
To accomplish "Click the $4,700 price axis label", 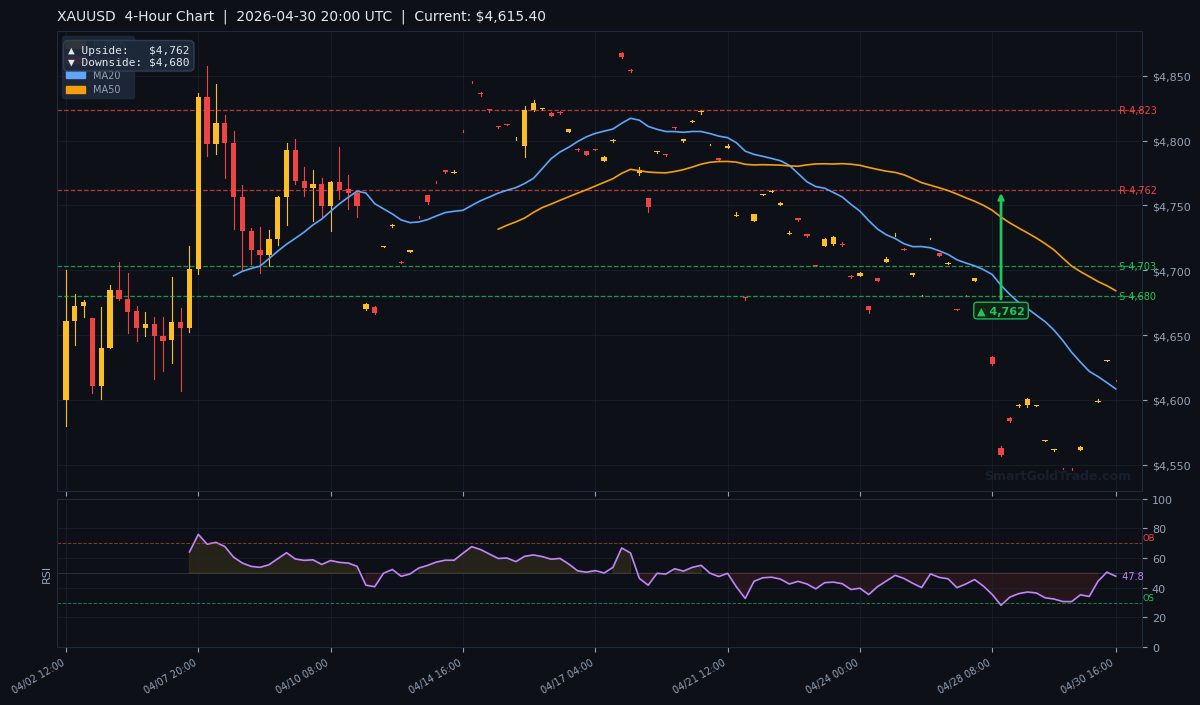I will point(1171,272).
